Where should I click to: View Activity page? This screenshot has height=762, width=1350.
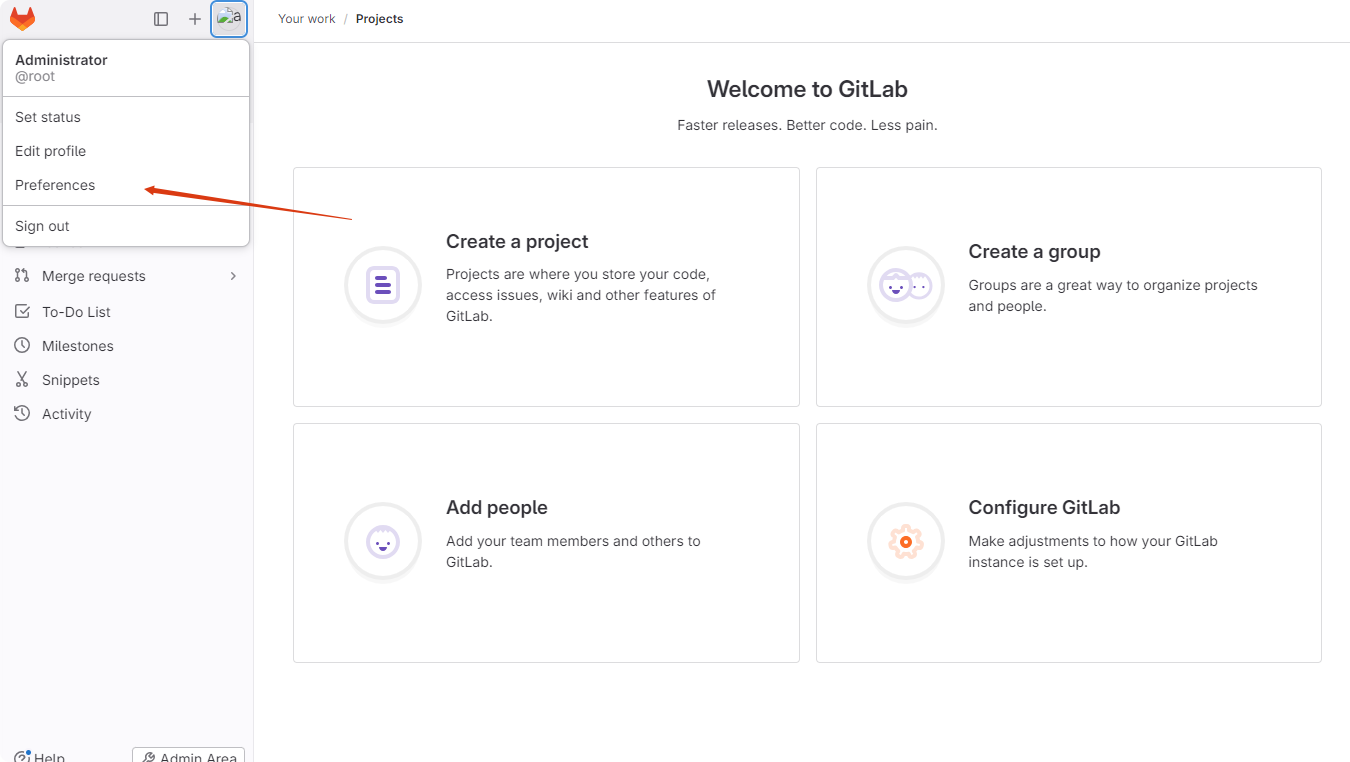click(126, 414)
